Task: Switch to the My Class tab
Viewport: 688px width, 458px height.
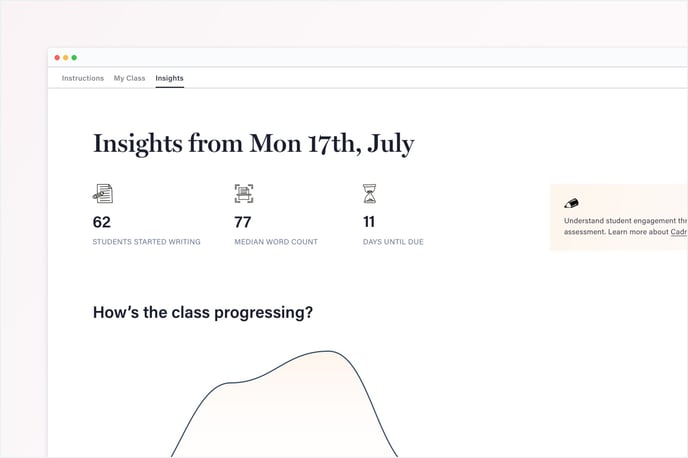Action: 129,78
